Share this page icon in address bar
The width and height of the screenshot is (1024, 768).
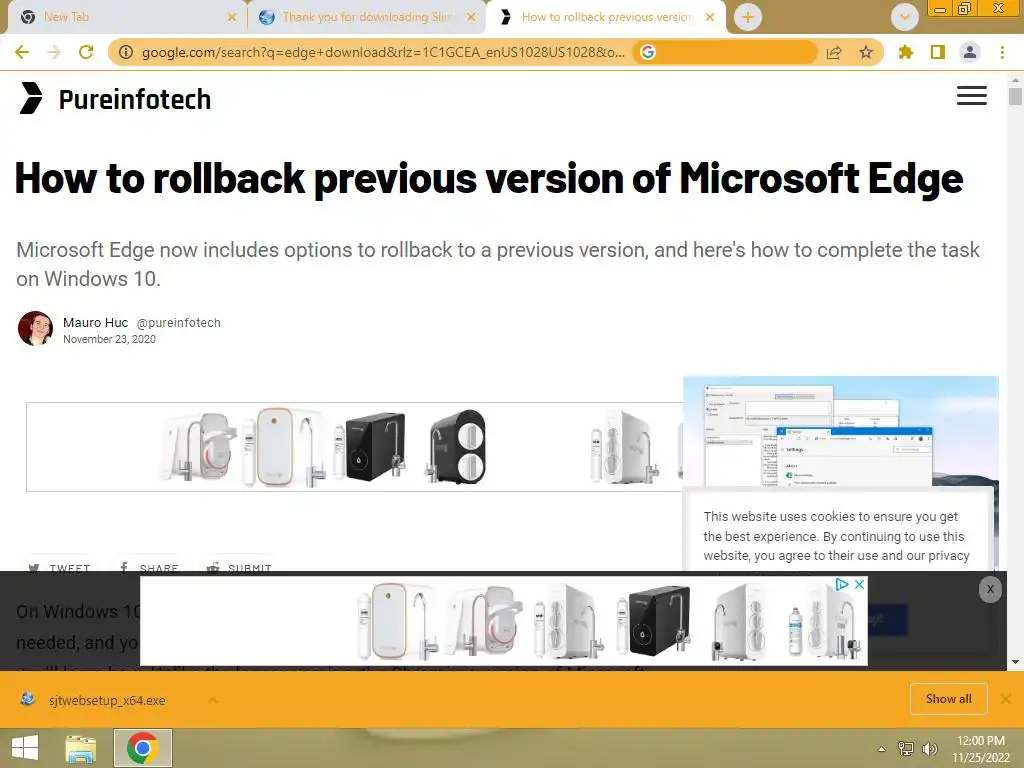click(x=834, y=52)
